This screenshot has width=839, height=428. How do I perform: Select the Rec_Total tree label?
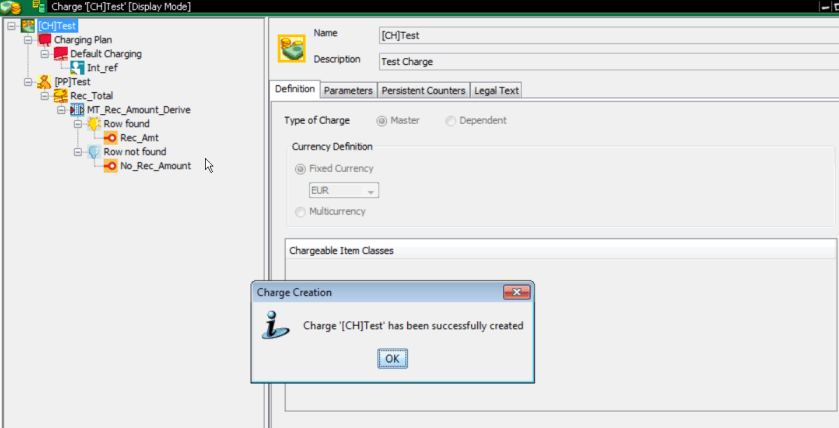pyautogui.click(x=91, y=96)
